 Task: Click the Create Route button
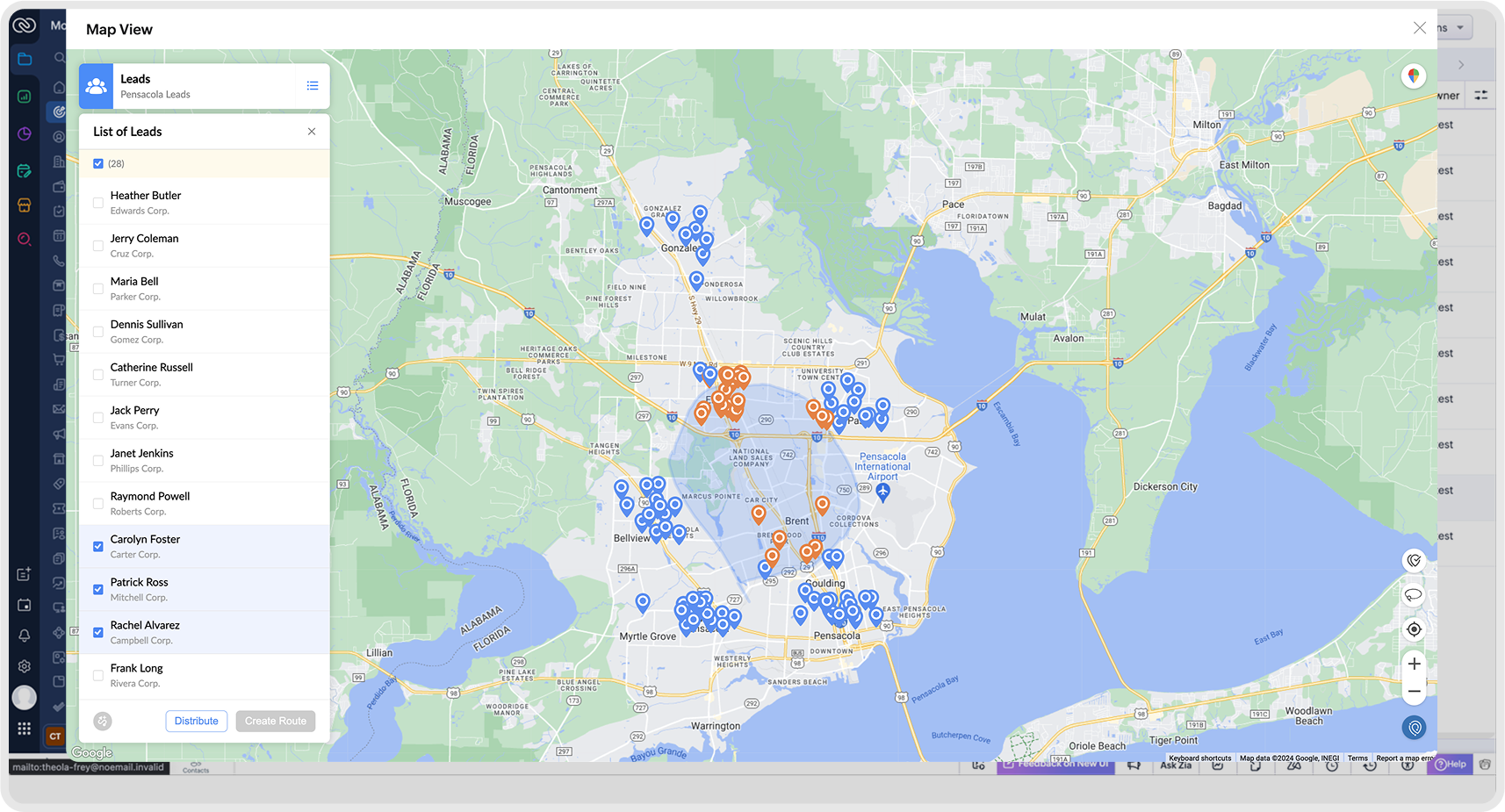tap(276, 722)
